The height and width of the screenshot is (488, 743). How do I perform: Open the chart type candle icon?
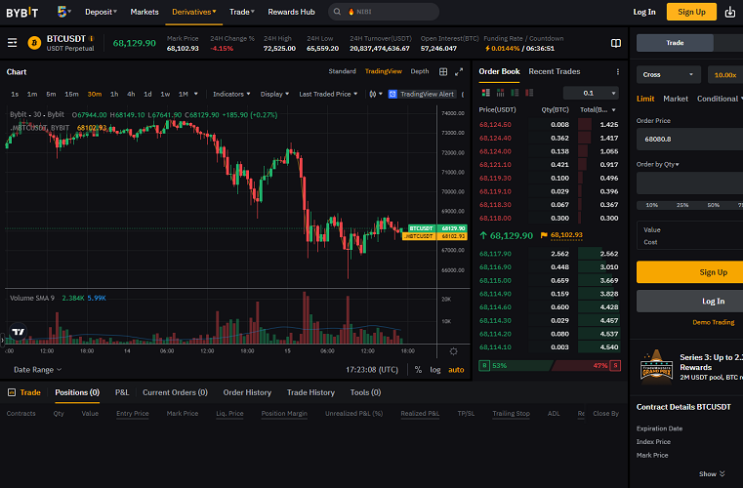point(375,94)
